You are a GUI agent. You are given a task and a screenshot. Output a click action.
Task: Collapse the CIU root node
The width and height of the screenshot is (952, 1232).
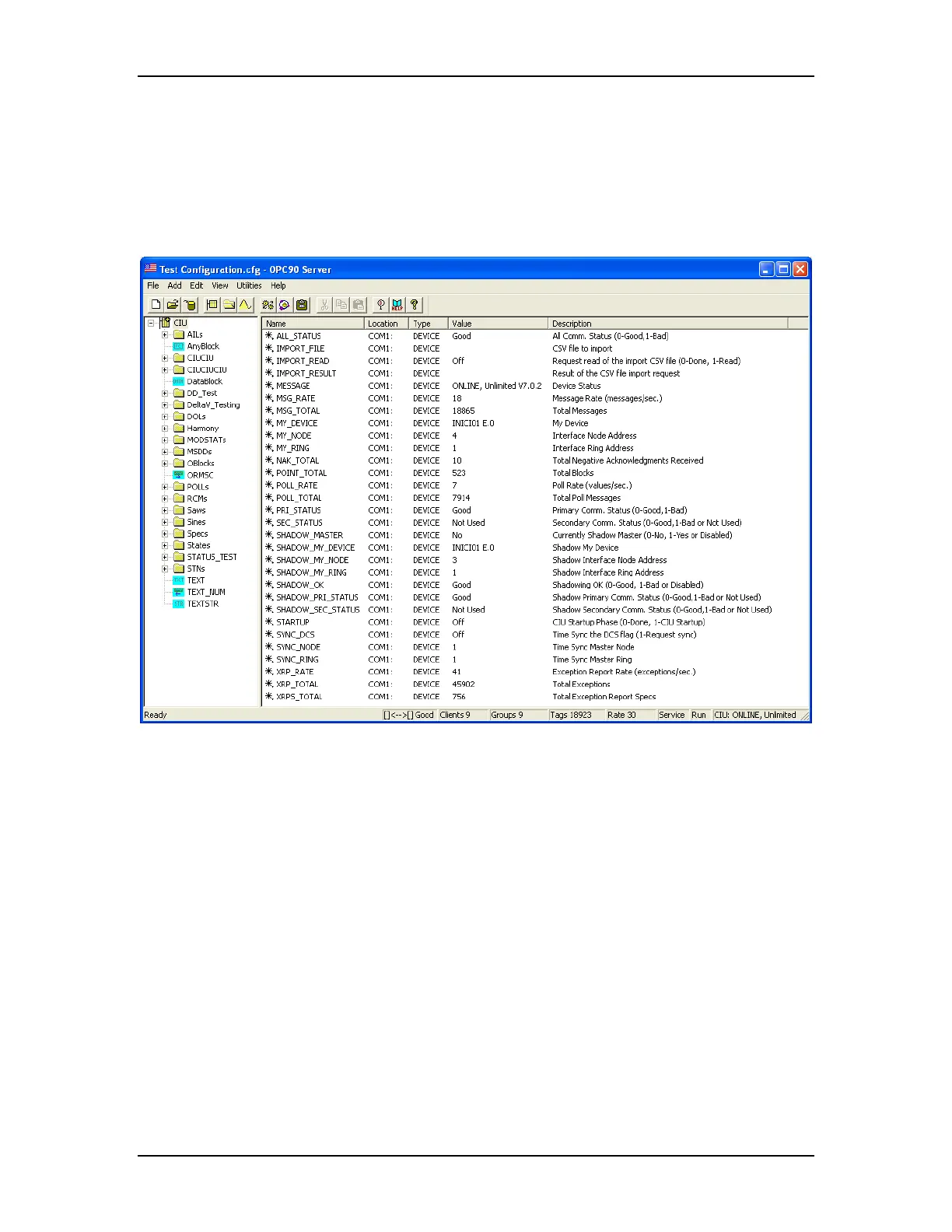pos(152,323)
